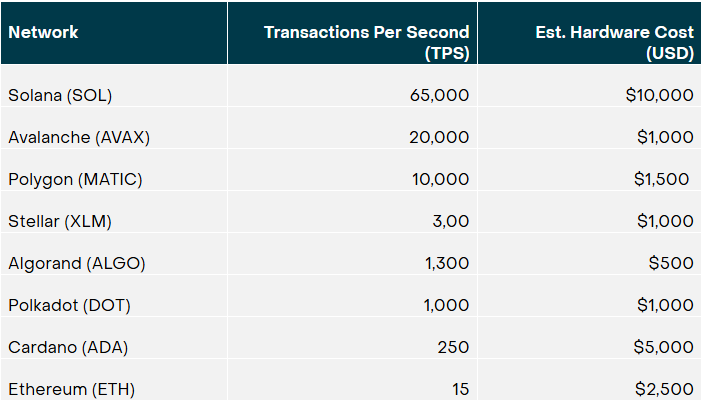
Task: Click the 20,000 TPS value for Avalanche
Action: [439, 137]
